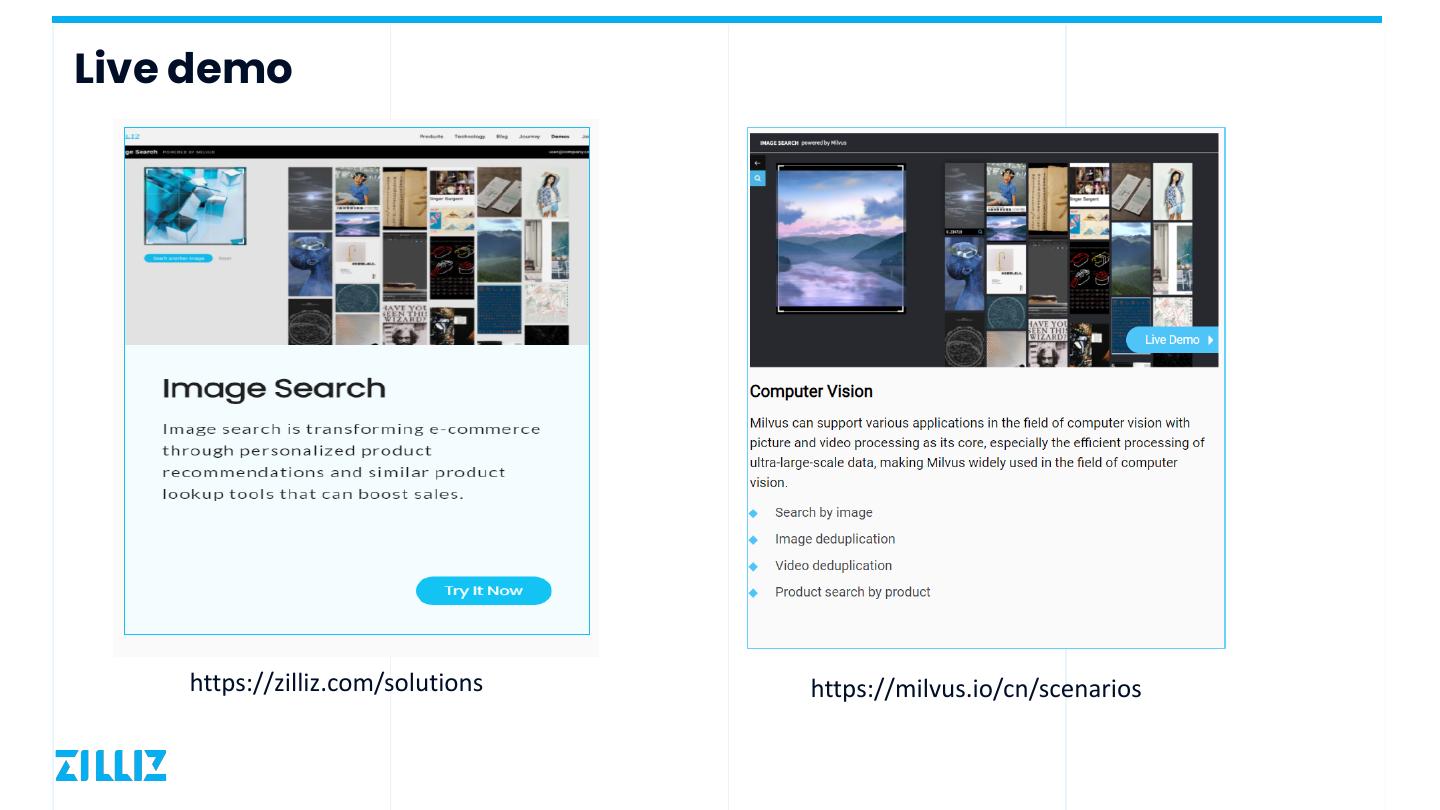Image resolution: width=1440 pixels, height=810 pixels.
Task: Click the blue alien head thumbnail in Milvus demo
Action: tap(964, 273)
